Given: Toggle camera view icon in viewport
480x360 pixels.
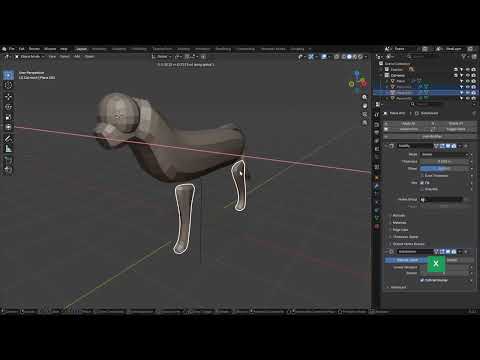Looking at the screenshot, I should coord(365,114).
